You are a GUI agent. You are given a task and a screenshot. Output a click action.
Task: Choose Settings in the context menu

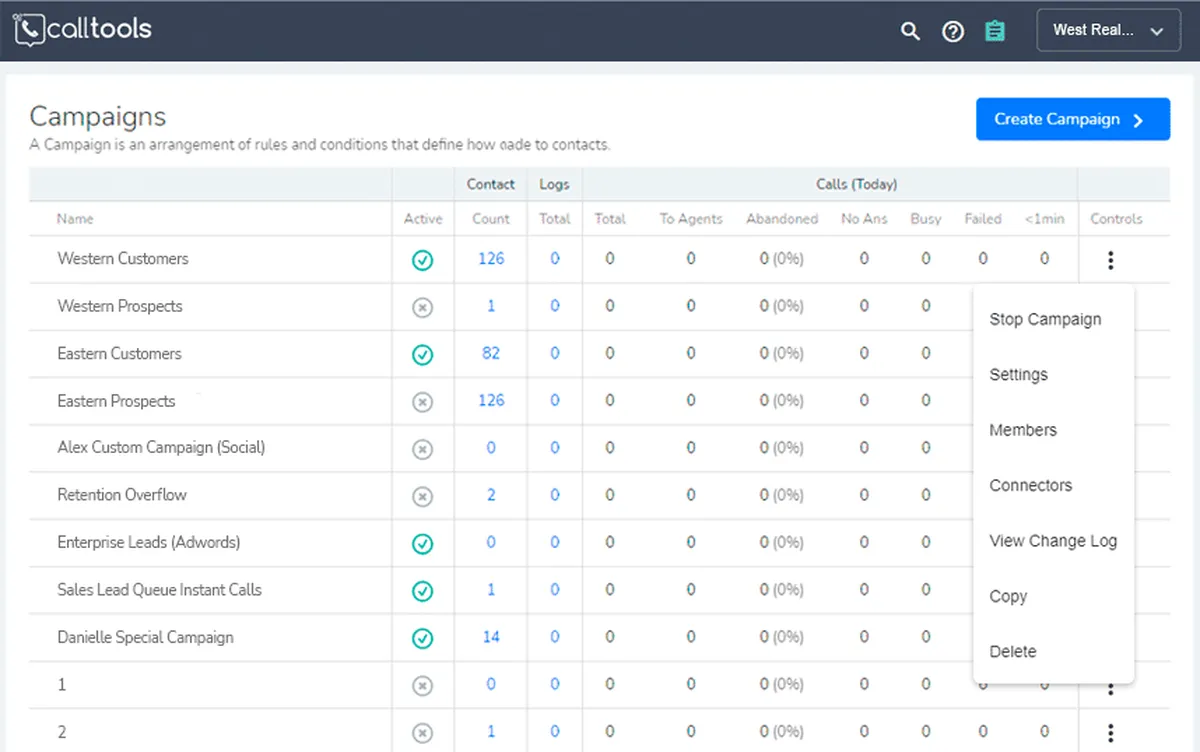point(1018,375)
